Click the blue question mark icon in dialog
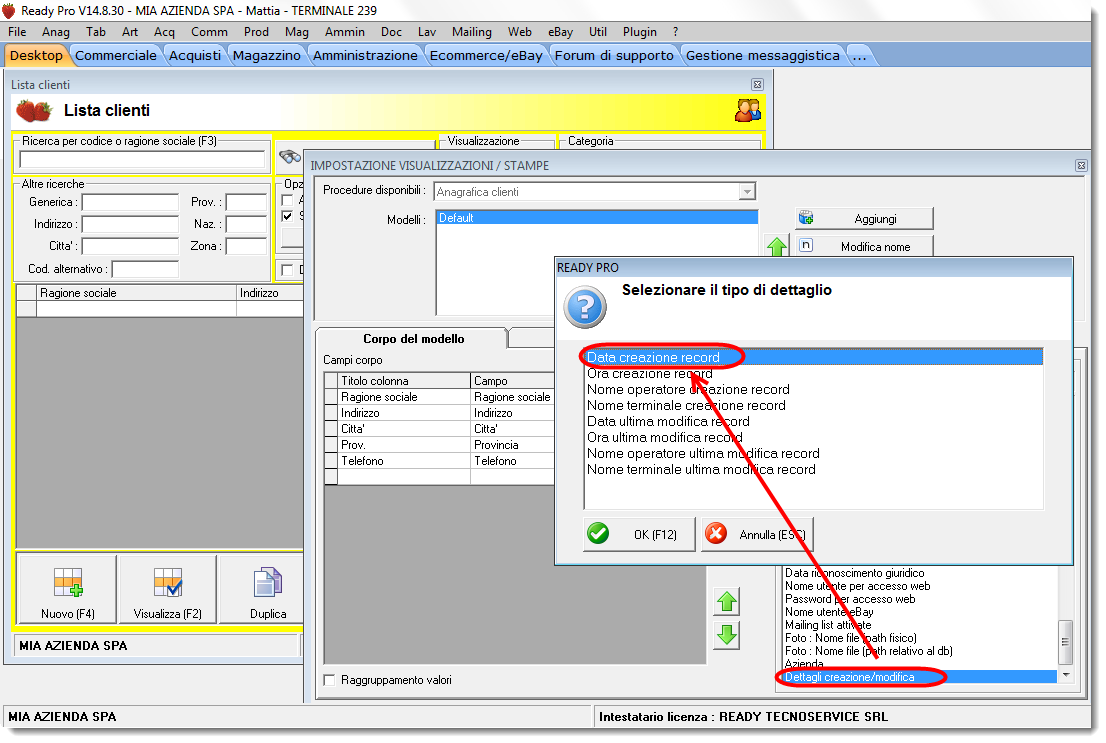This screenshot has height=743, width=1106. pos(585,307)
